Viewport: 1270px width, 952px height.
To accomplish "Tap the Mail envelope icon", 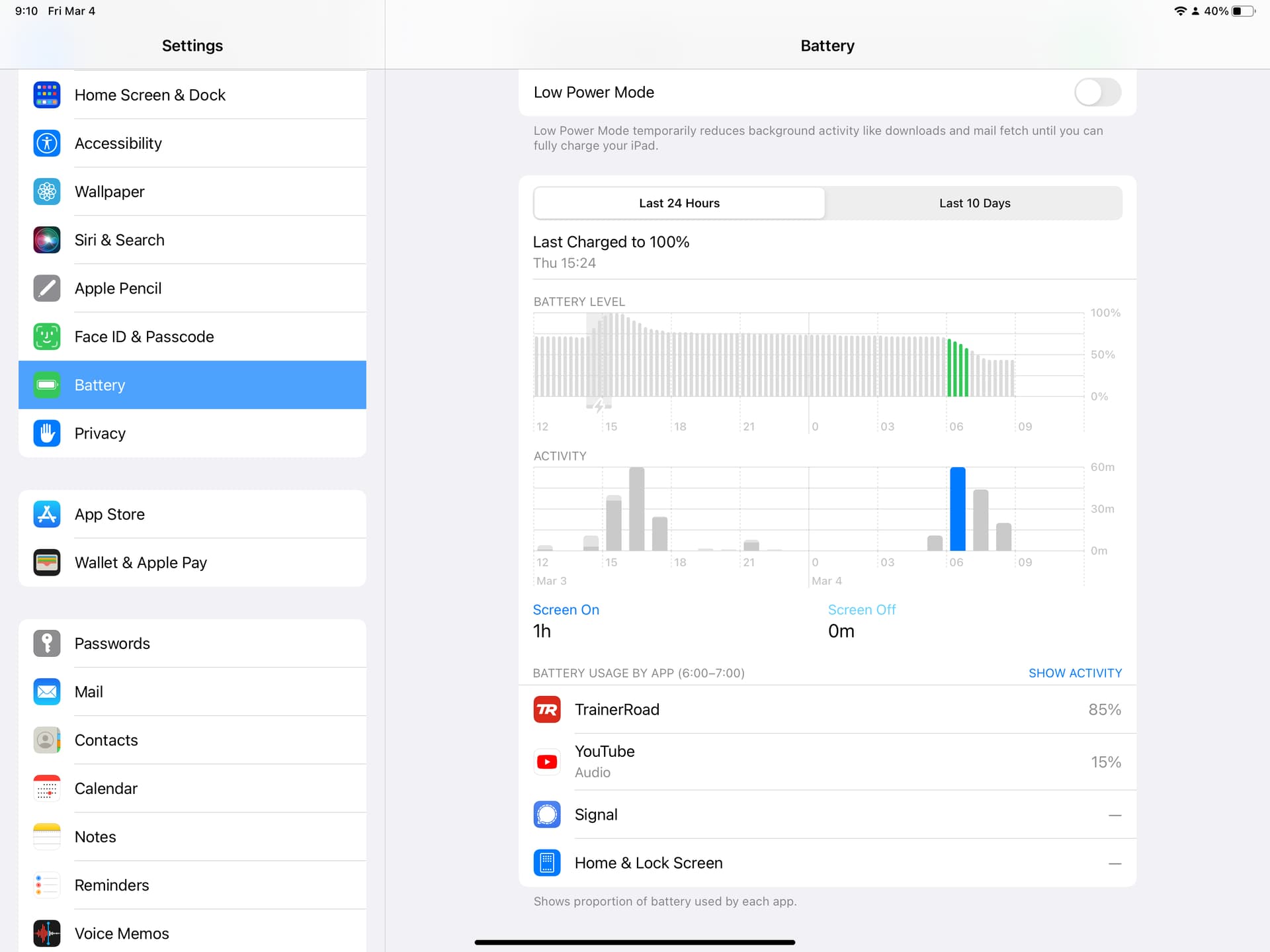I will [47, 691].
